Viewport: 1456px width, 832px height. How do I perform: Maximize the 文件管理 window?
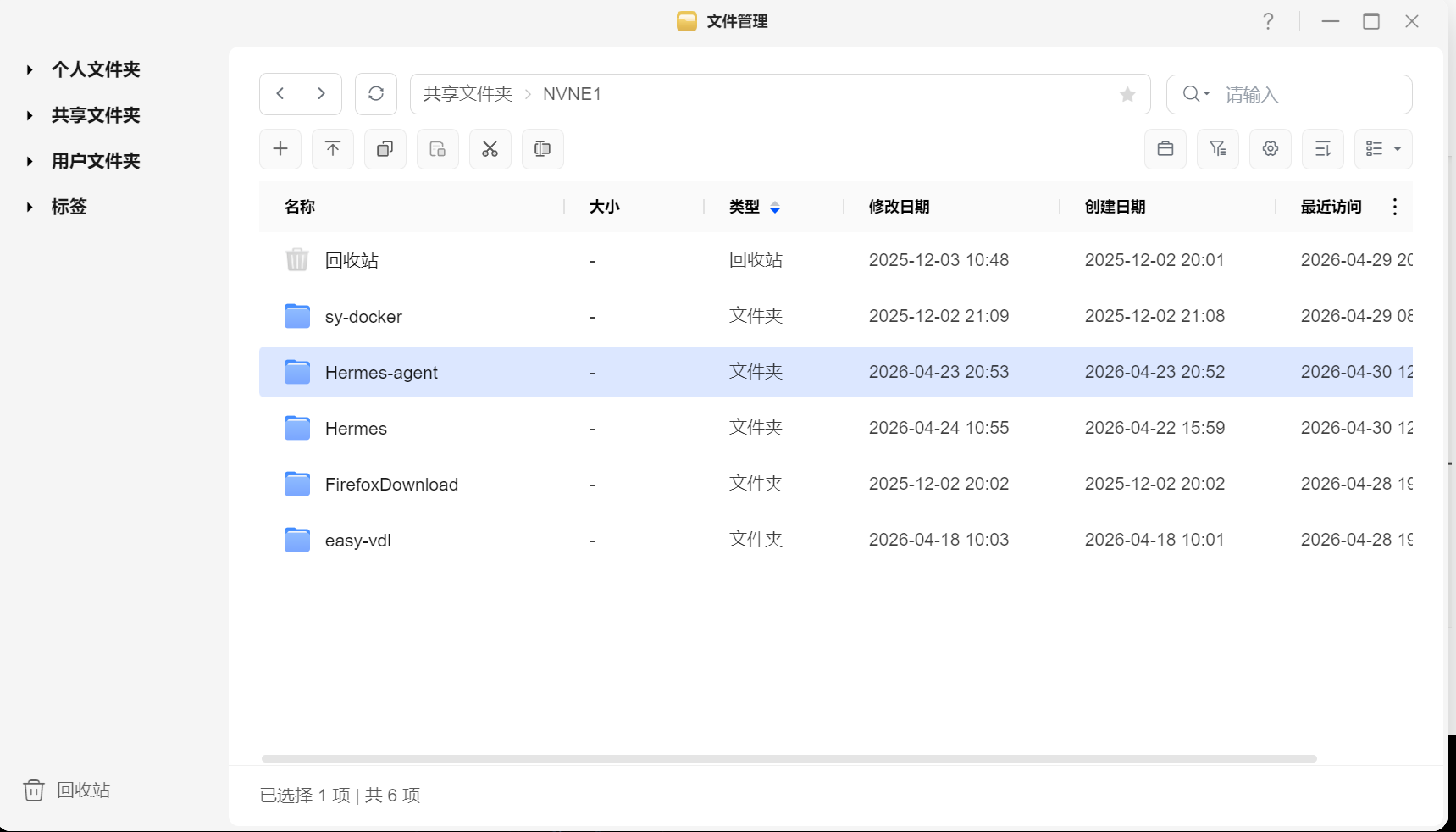click(1371, 21)
